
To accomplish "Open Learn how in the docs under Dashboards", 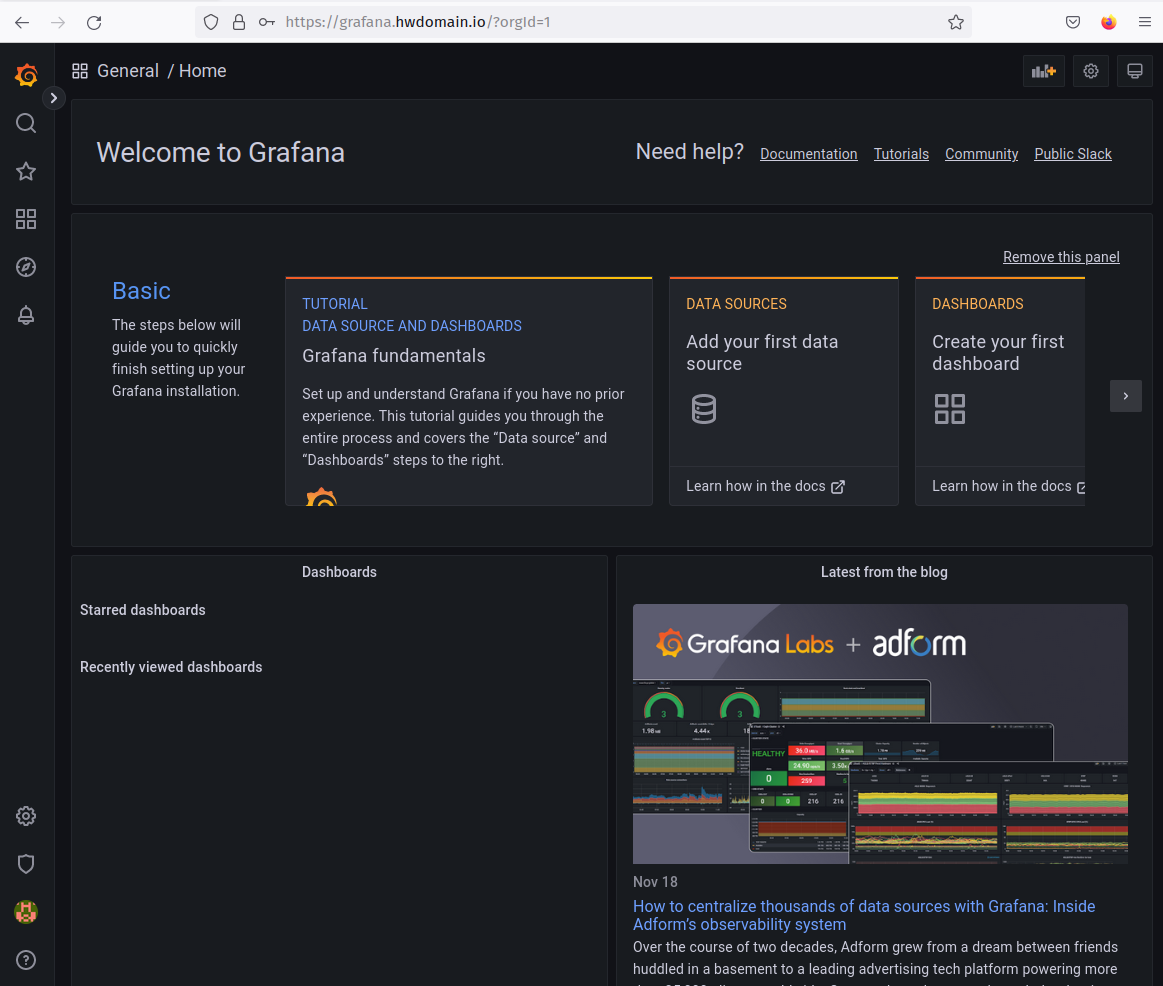I will pos(1008,486).
